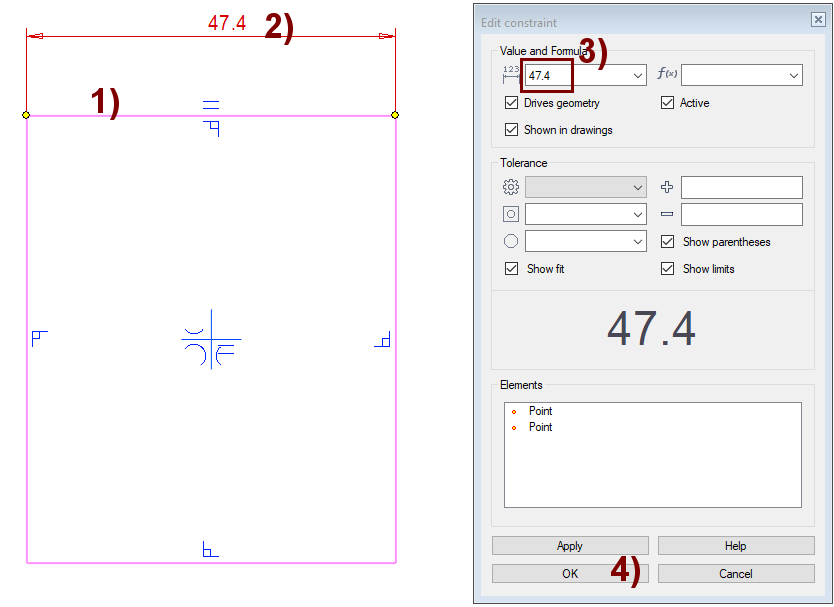This screenshot has height=607, width=834.
Task: Select the second Point in the Elements list
Action: point(540,427)
